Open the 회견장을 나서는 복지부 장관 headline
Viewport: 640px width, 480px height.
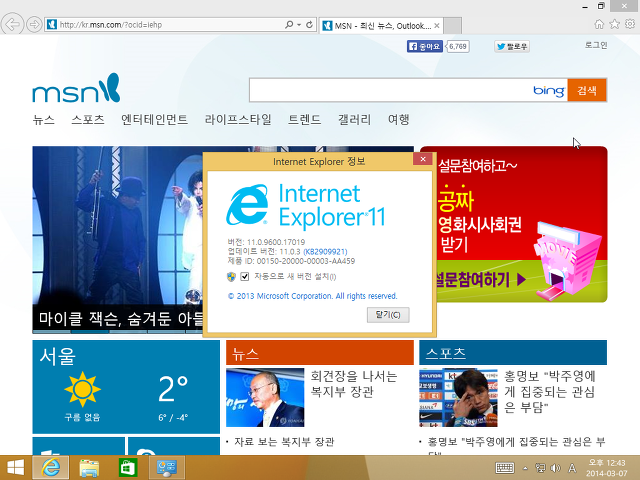coord(353,384)
